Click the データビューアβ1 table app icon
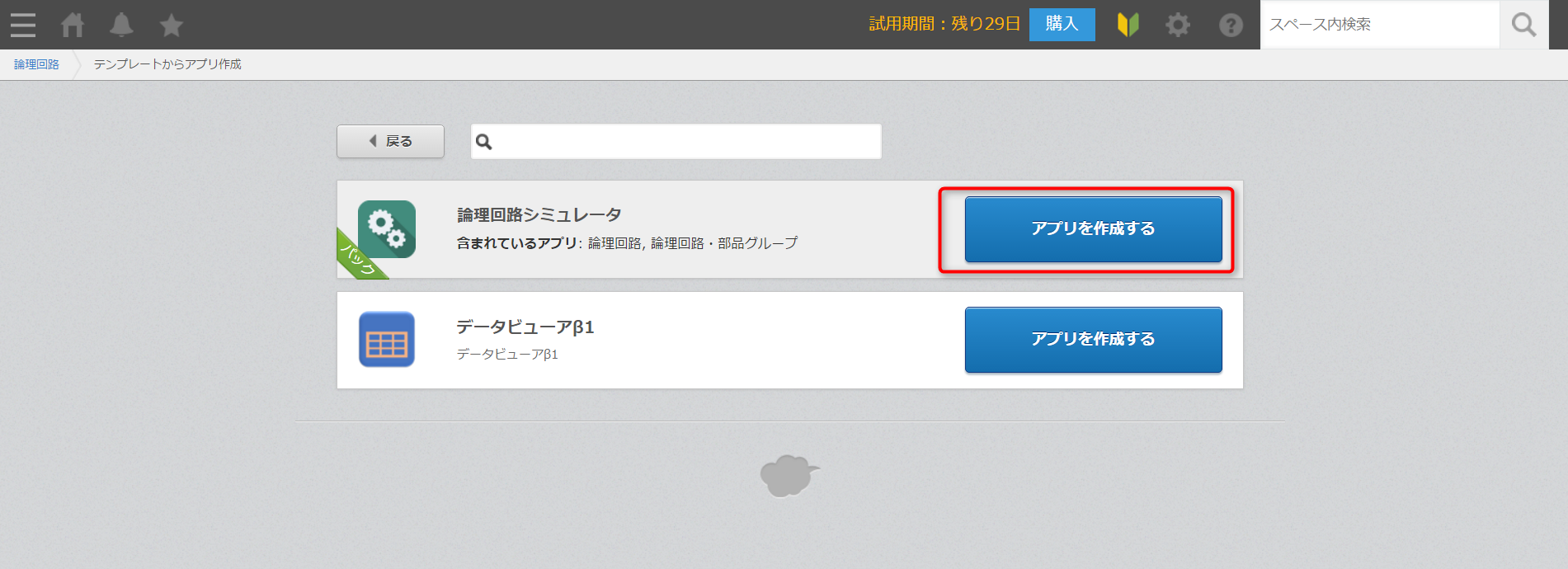This screenshot has height=569, width=1568. coord(387,340)
